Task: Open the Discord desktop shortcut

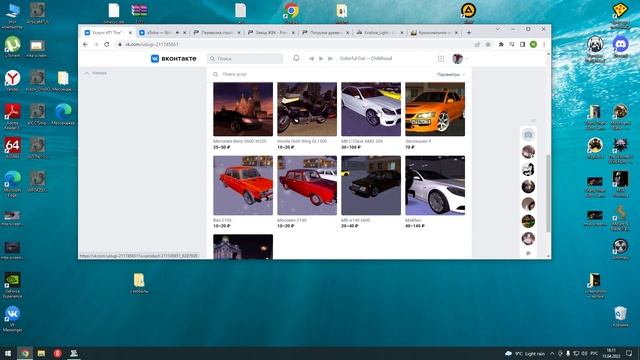Action: click(620, 47)
